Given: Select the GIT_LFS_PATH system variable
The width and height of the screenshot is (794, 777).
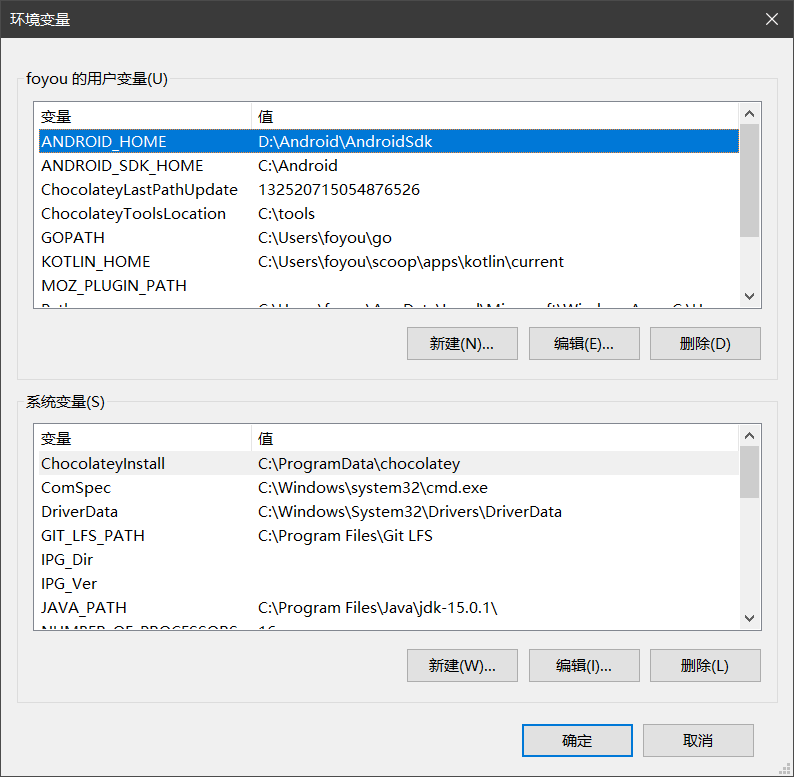Looking at the screenshot, I should 93,536.
